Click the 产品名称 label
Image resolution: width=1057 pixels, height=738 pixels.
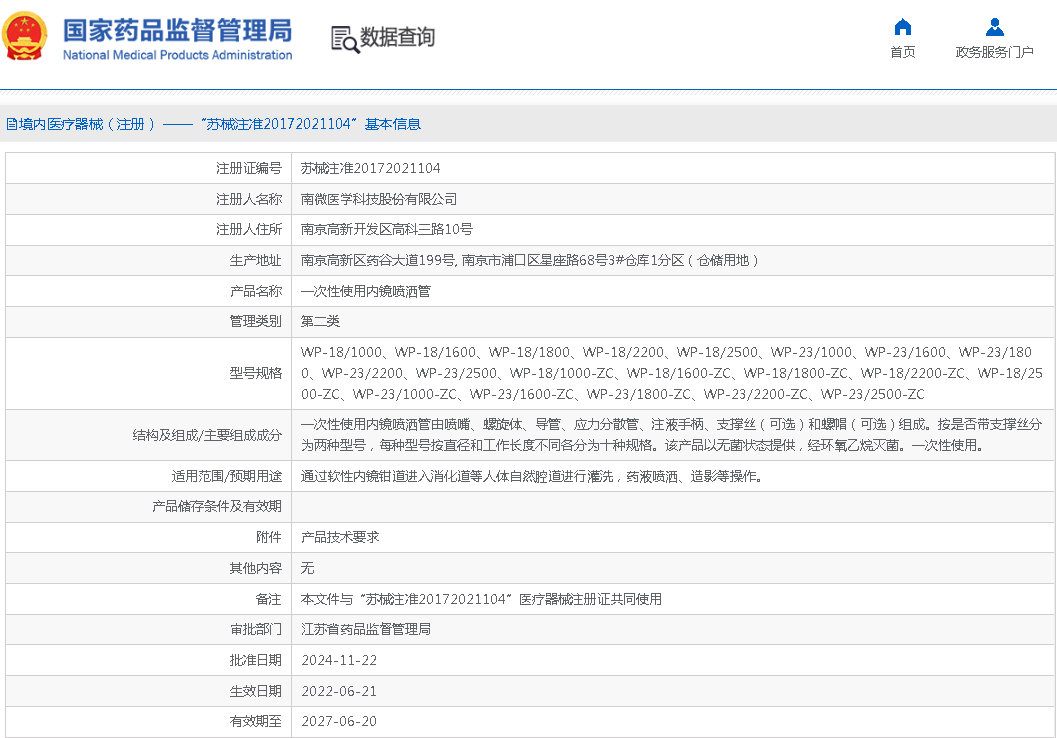[255, 291]
